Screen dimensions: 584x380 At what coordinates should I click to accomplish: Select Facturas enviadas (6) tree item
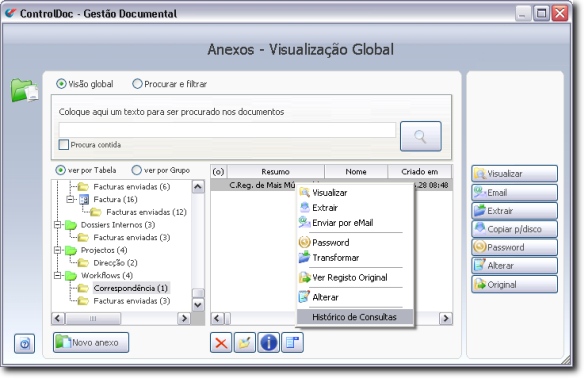[131, 187]
